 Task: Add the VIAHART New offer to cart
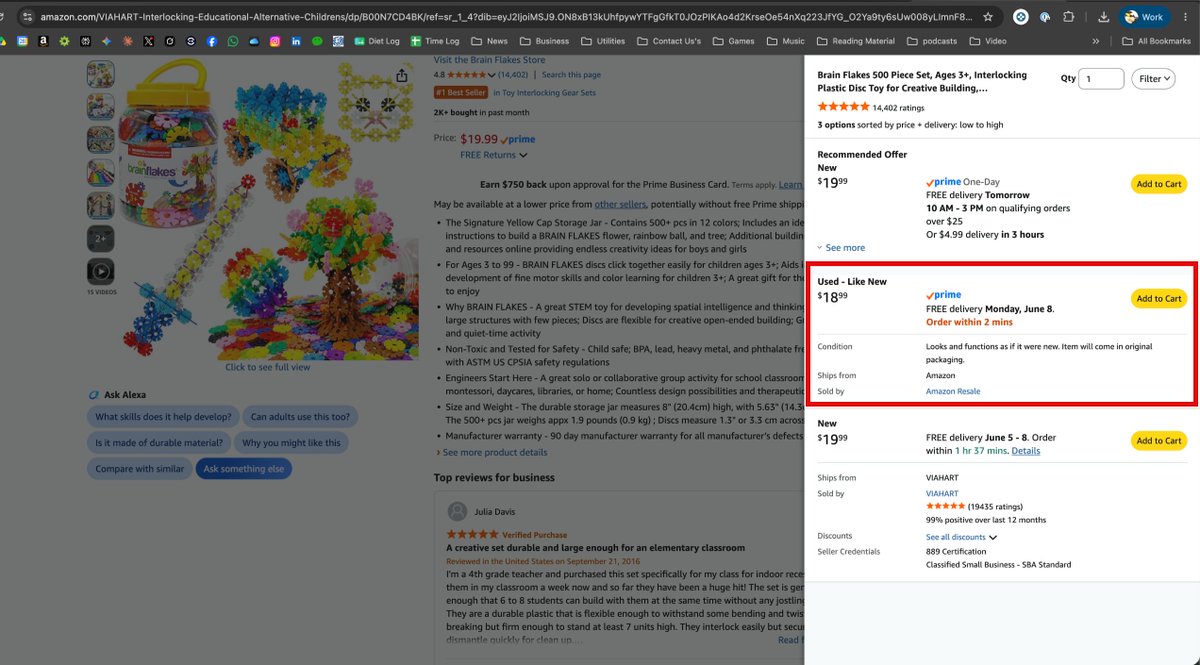pos(1159,441)
